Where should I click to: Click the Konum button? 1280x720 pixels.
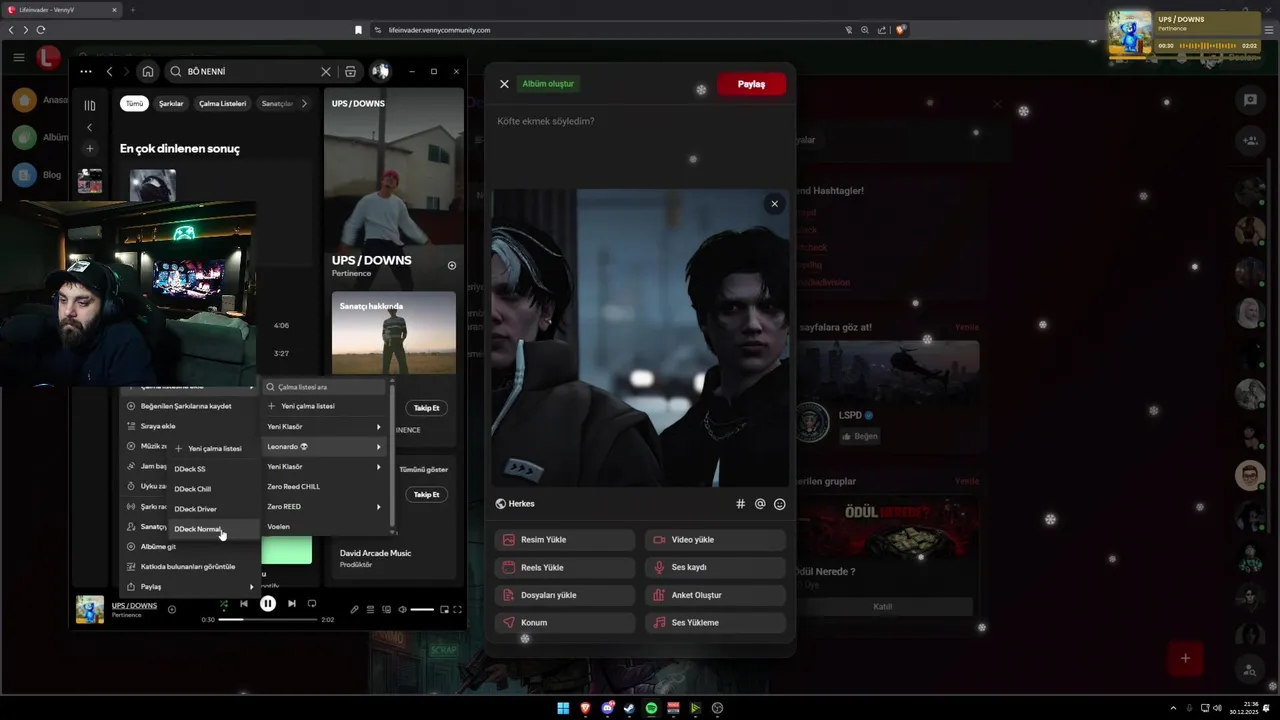point(565,622)
